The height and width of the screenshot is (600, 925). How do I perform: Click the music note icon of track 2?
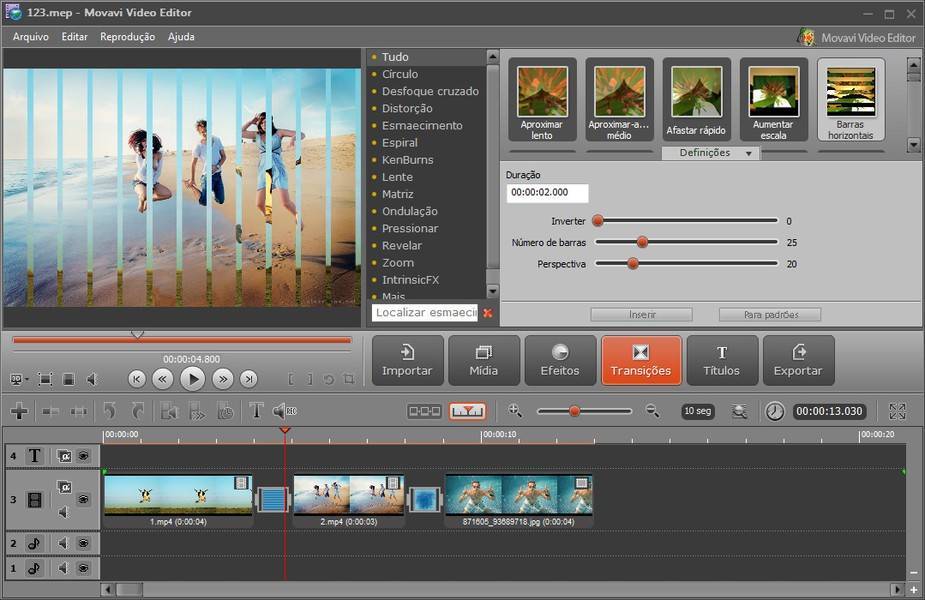pyautogui.click(x=34, y=543)
